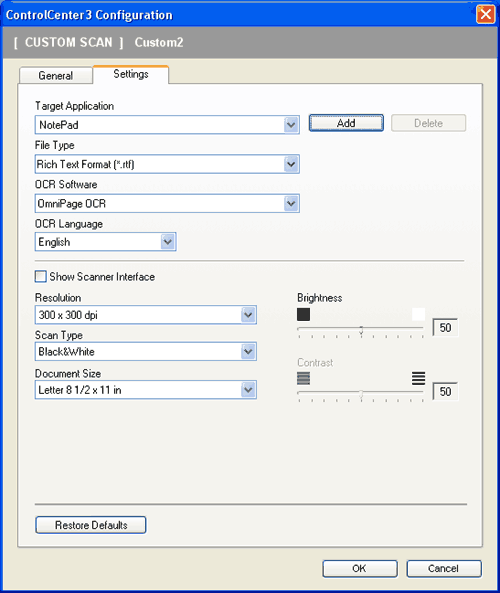Open the OCR Software dropdown
This screenshot has height=593, width=500.
coord(291,203)
